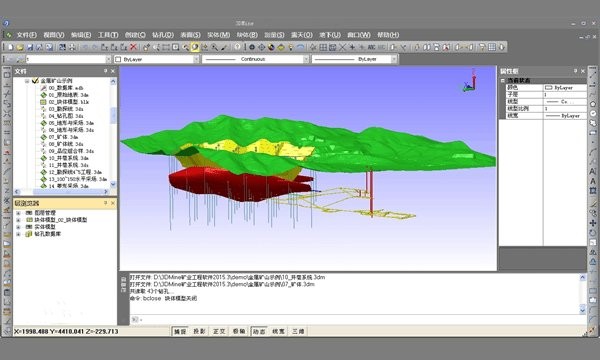Click the black four-point star toolbar icon
Image resolution: width=600 pixels, height=360 pixels.
pos(352,47)
